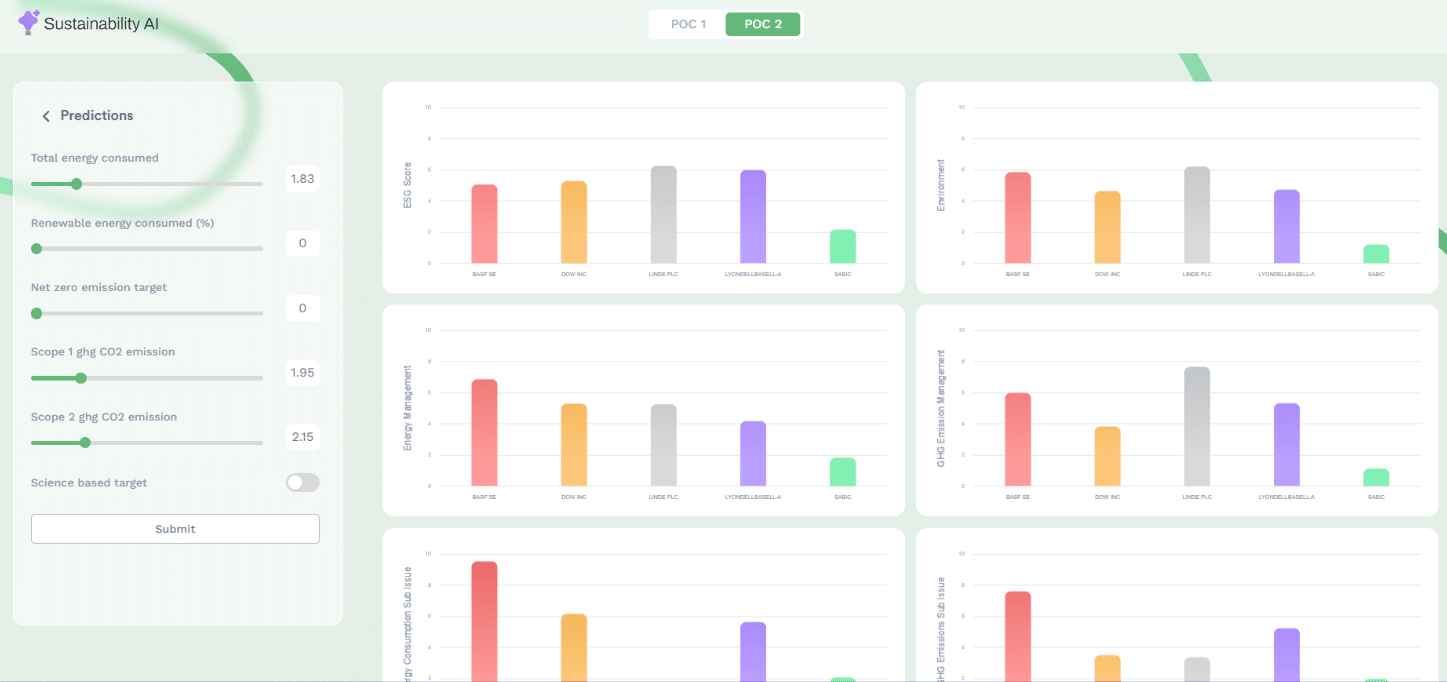Click the Renewable energy consumed slider handle
Viewport: 1447px width, 682px height.
click(37, 249)
